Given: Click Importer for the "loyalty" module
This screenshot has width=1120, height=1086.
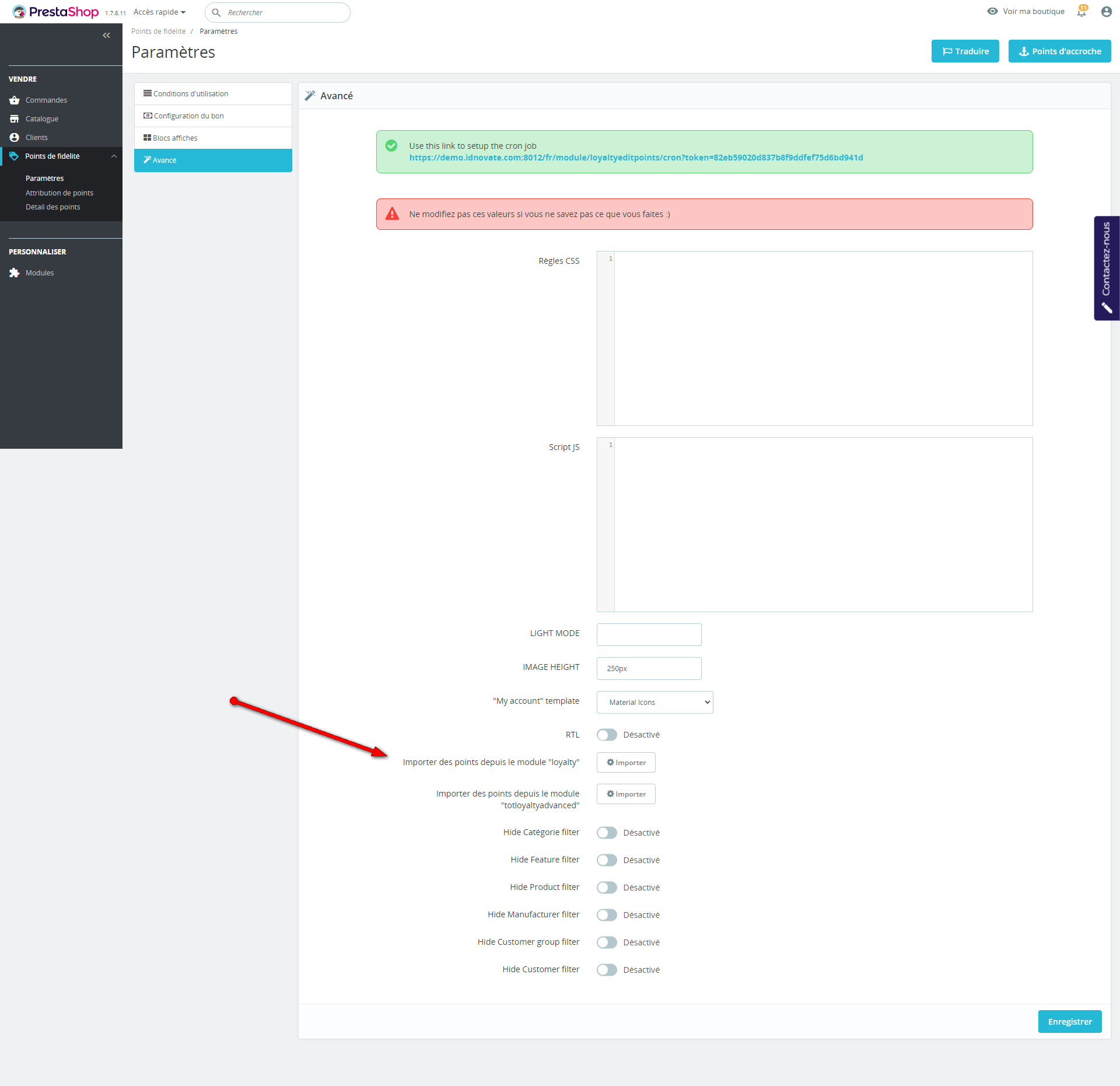Looking at the screenshot, I should pyautogui.click(x=626, y=763).
